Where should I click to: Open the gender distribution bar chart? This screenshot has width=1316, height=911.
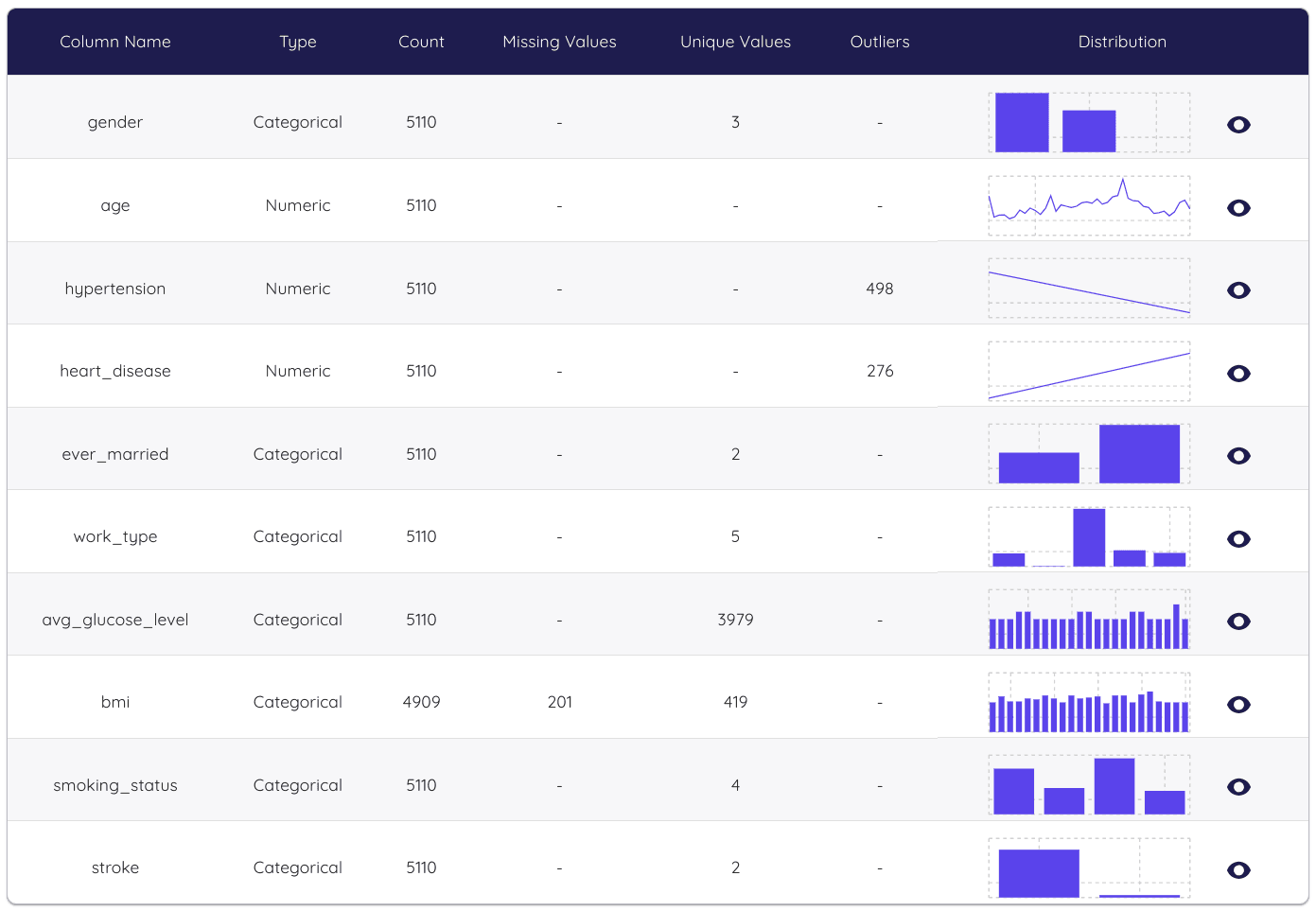pyautogui.click(x=1089, y=123)
